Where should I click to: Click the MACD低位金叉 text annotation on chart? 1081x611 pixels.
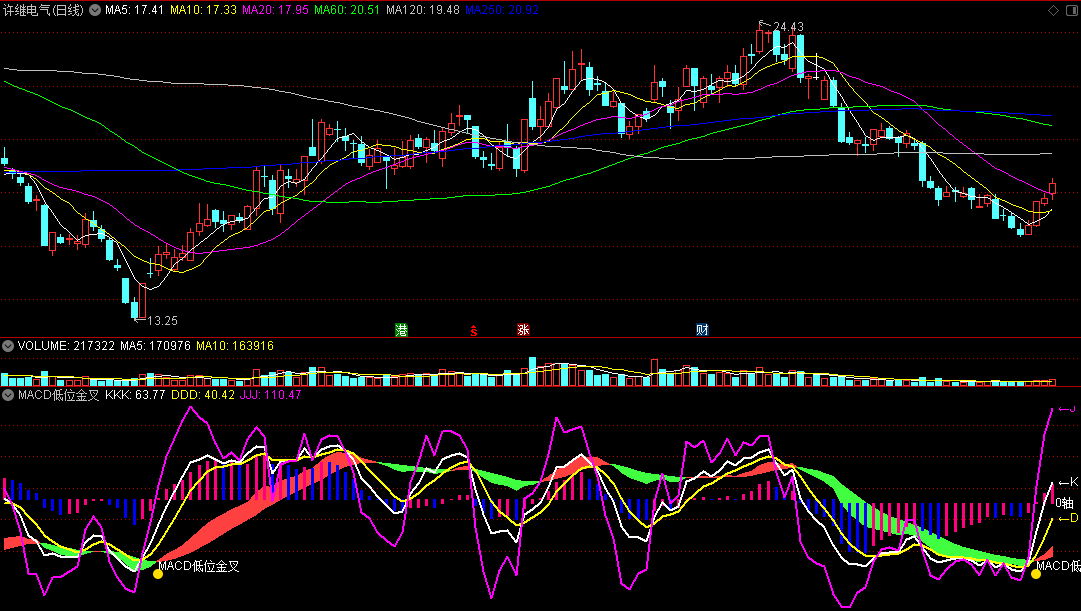point(199,566)
